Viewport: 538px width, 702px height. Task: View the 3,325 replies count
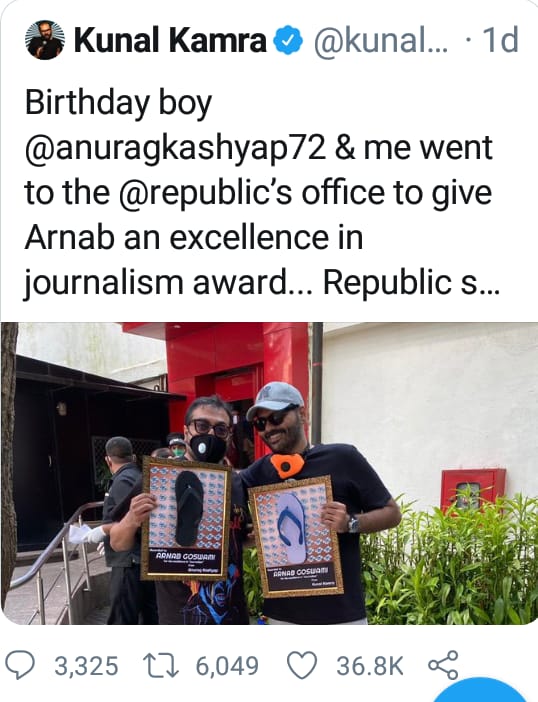[86, 666]
